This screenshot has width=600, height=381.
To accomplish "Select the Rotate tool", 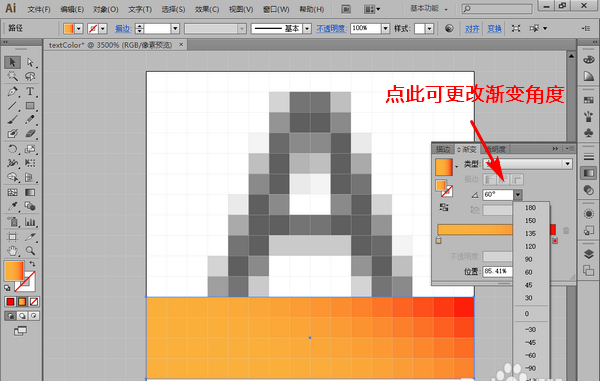I will (12, 149).
